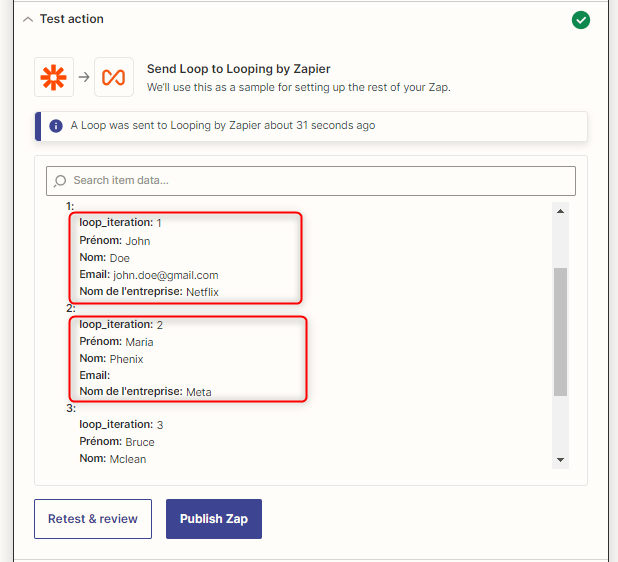Click the vertical scrollbar thumb

[x=560, y=332]
